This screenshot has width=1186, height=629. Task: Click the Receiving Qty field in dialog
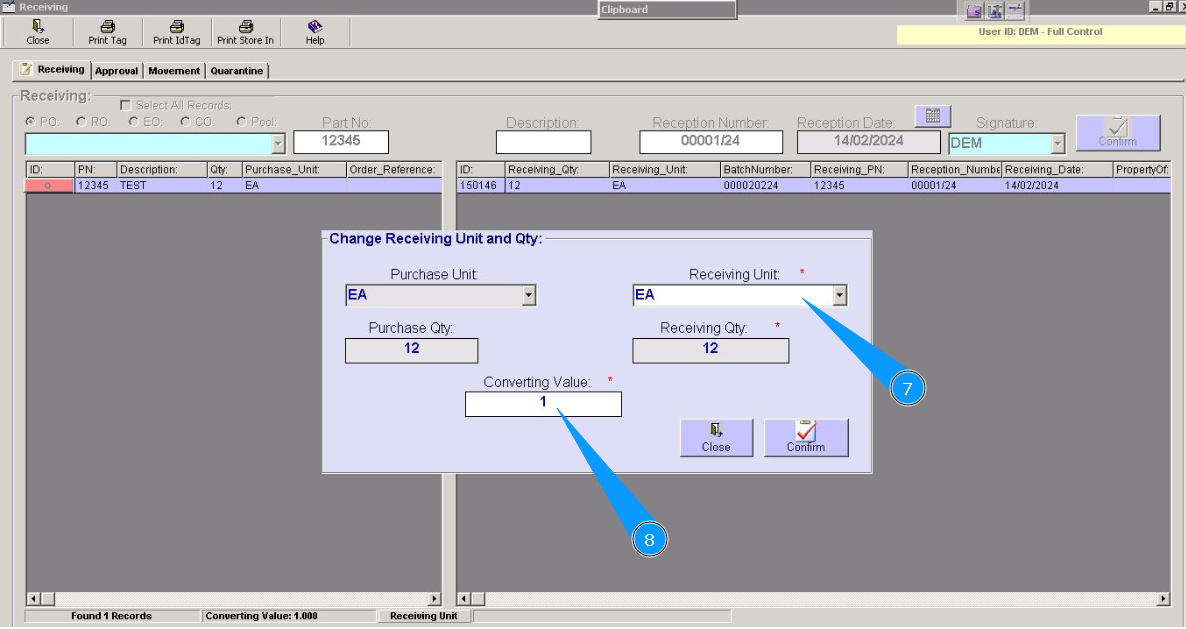[x=710, y=350]
